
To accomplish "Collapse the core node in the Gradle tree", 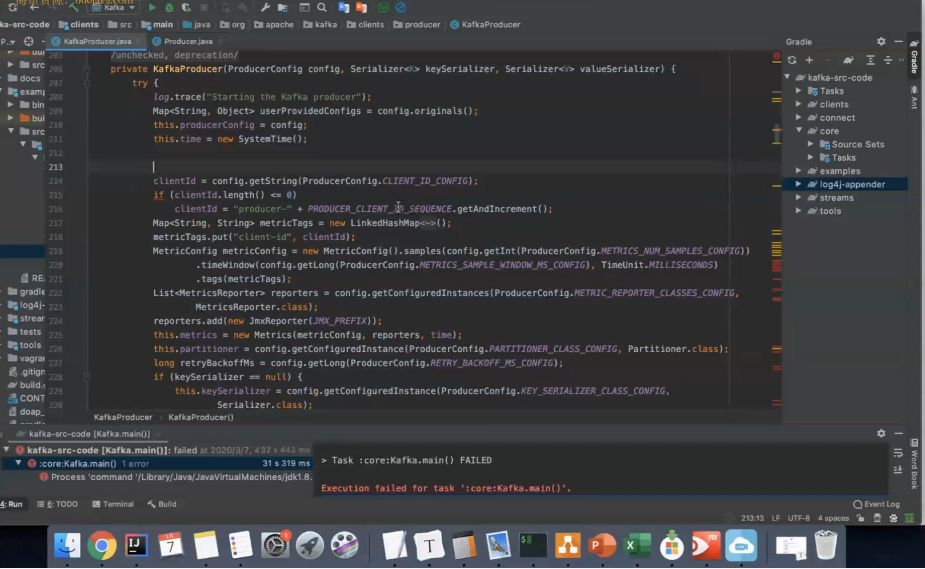I will pyautogui.click(x=798, y=131).
